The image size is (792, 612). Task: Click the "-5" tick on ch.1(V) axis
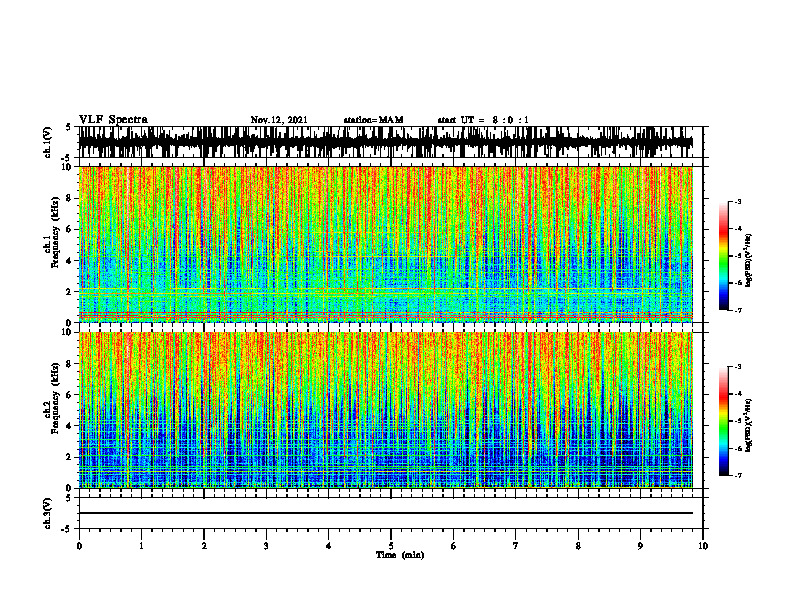pos(66,158)
